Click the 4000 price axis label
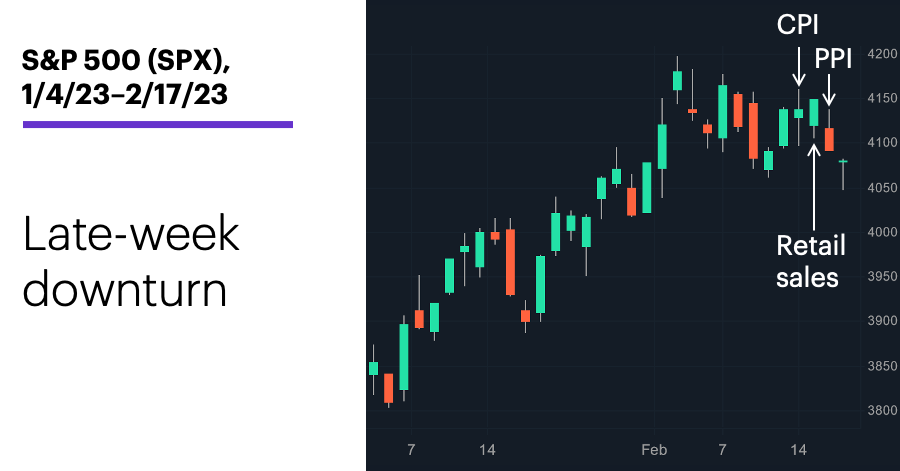900x471 pixels. pyautogui.click(x=882, y=232)
